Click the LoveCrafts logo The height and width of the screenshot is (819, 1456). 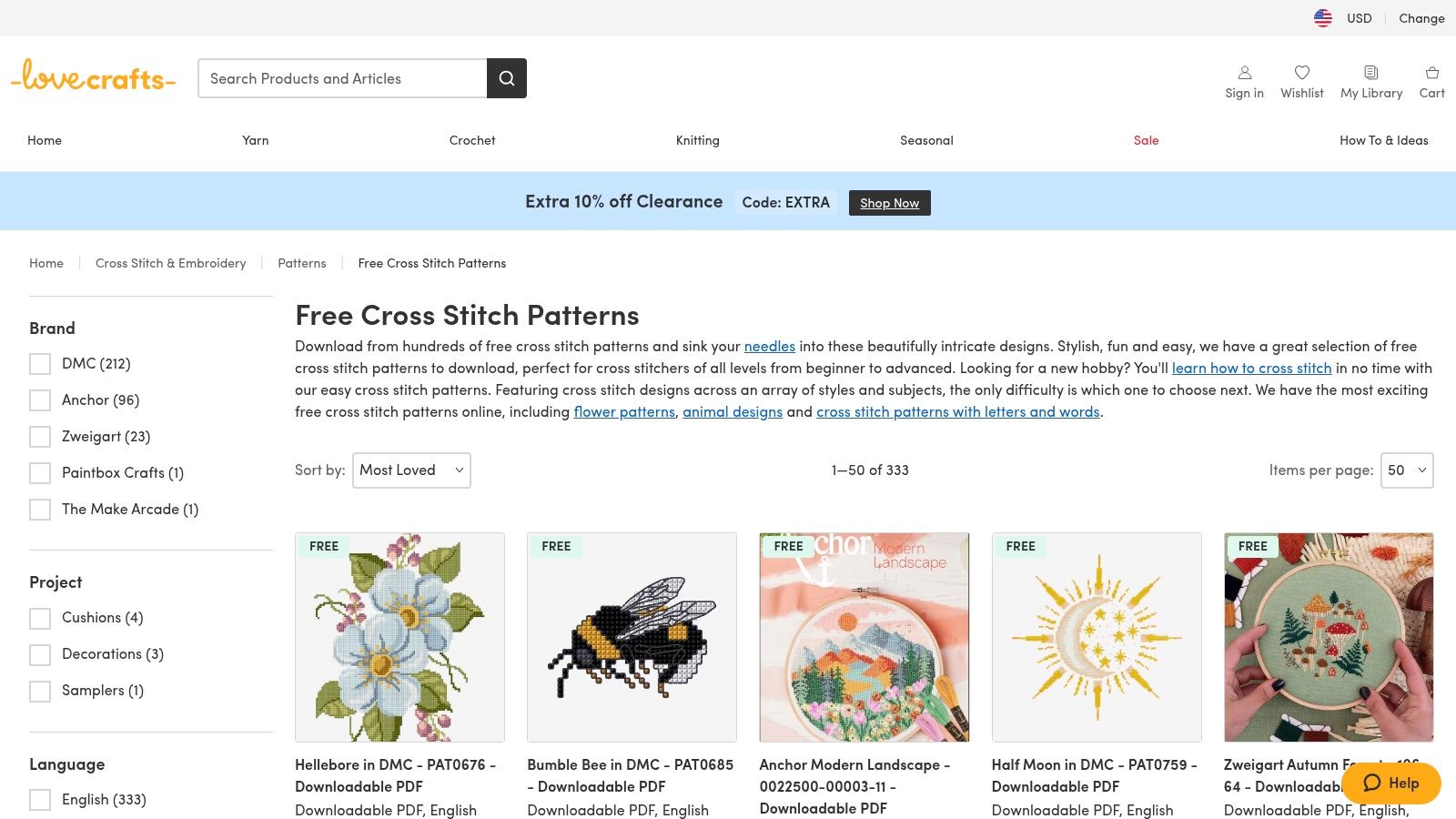pos(93,78)
